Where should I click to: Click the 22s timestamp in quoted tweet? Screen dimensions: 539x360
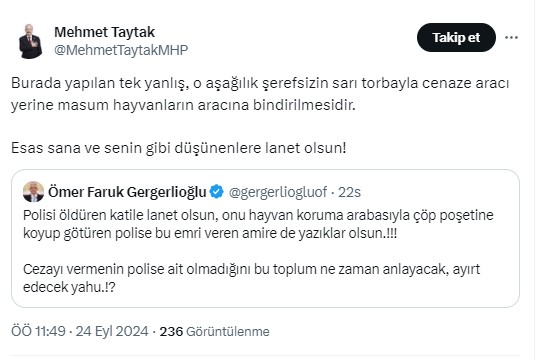tap(349, 192)
